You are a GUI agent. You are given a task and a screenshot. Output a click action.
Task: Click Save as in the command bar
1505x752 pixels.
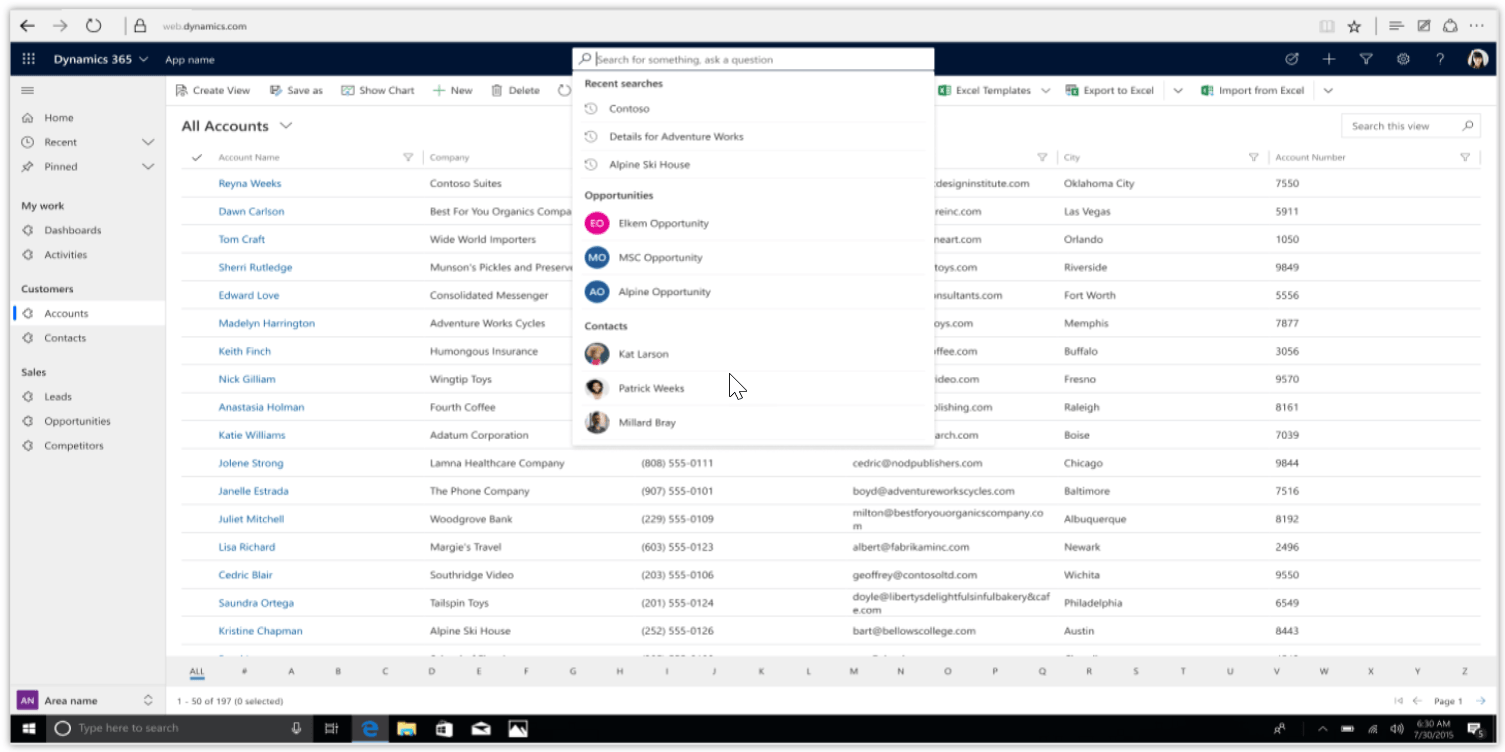[x=296, y=90]
